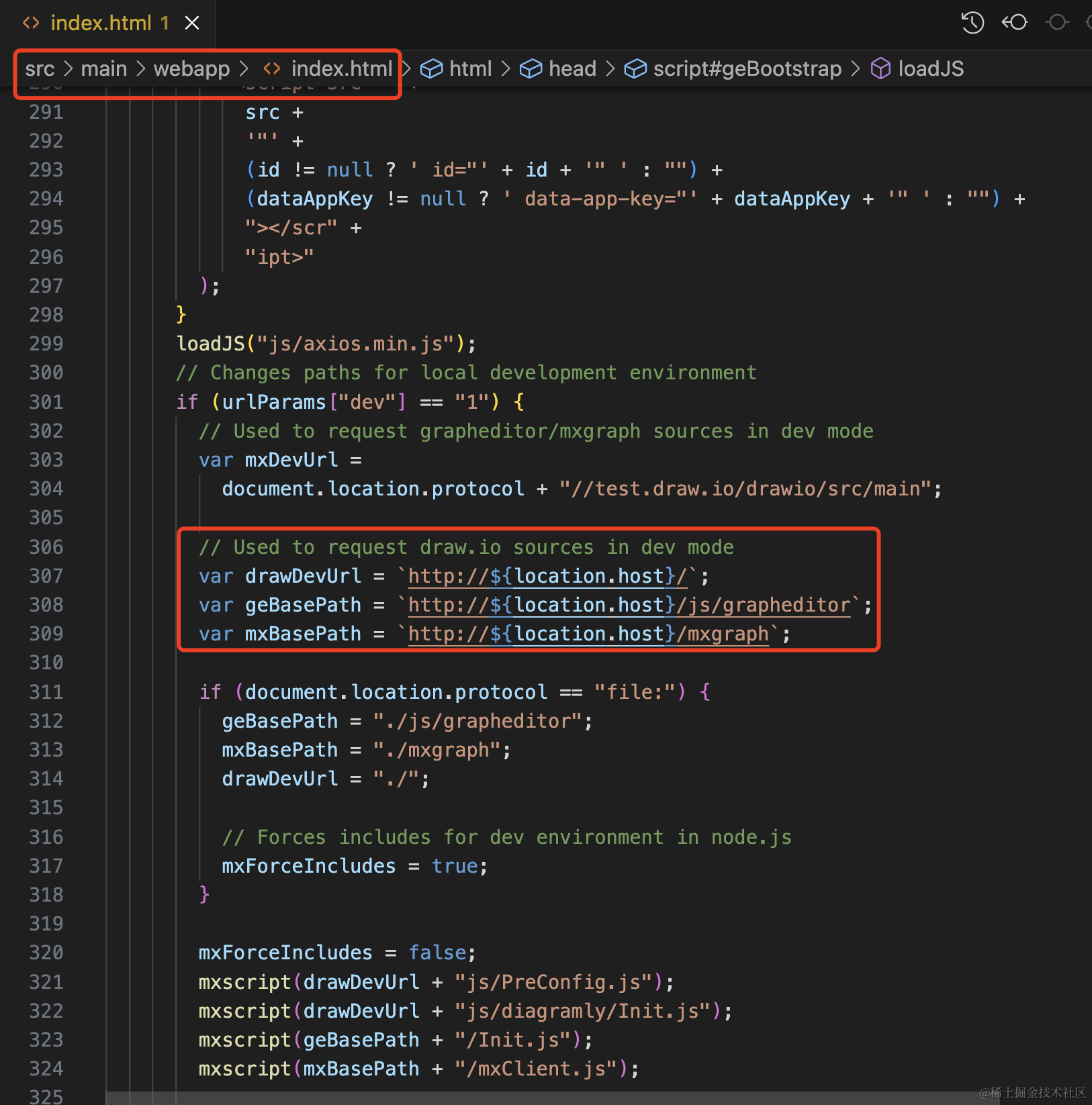Click line number 301 in gutter
Image resolution: width=1092 pixels, height=1105 pixels.
46,402
